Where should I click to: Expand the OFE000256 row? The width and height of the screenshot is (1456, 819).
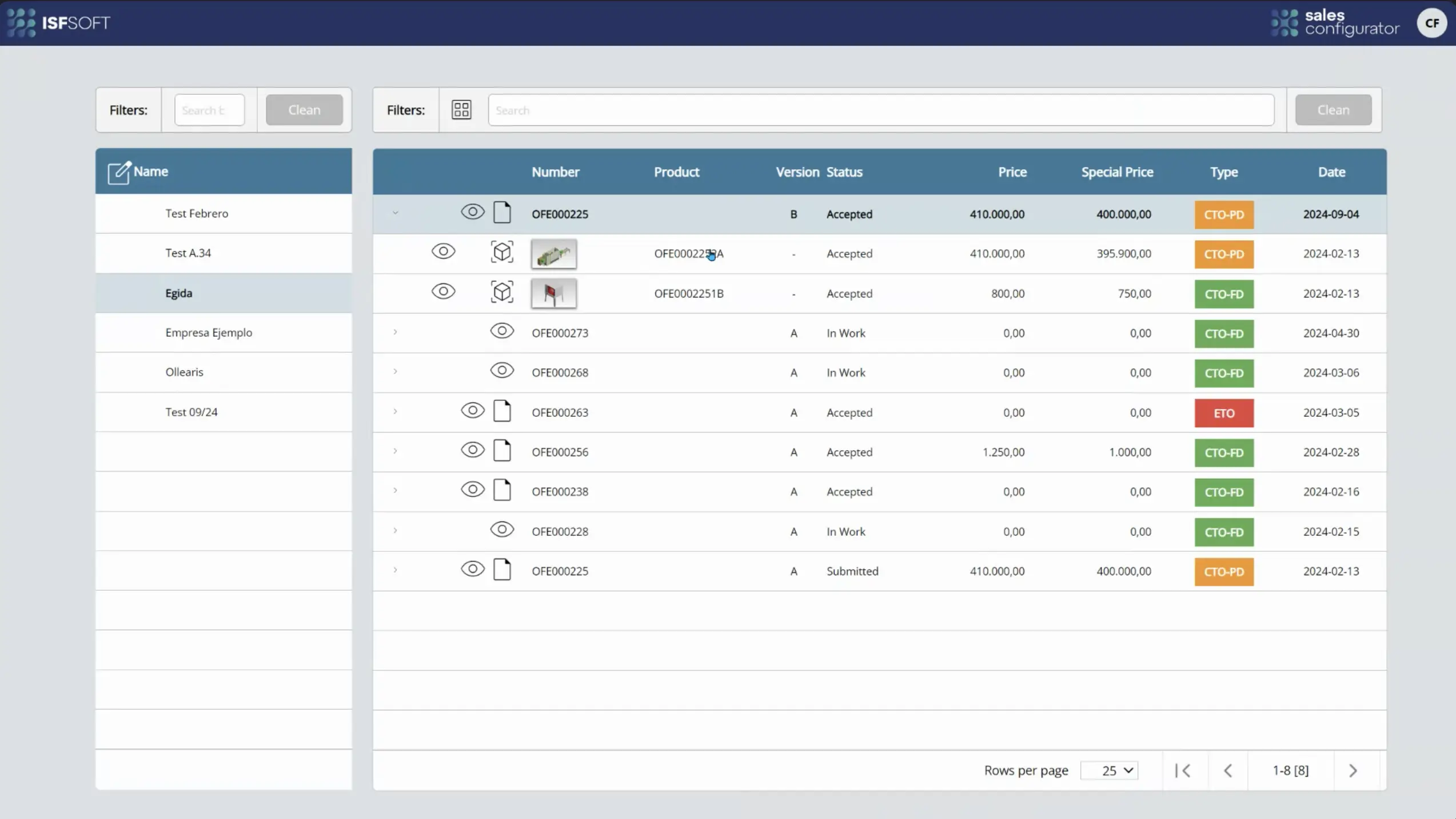click(395, 451)
